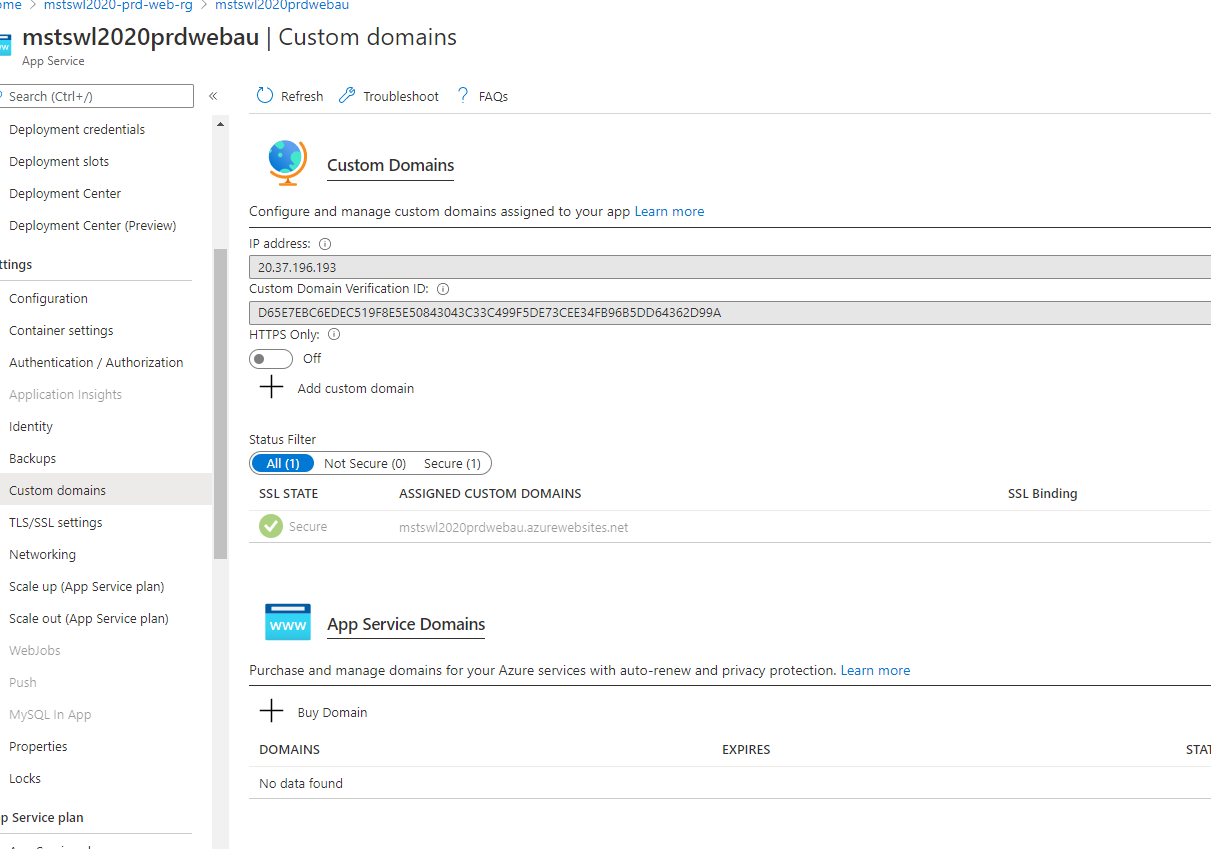The image size is (1211, 849).
Task: Click Learn more link under App Service Domains
Action: pos(875,671)
